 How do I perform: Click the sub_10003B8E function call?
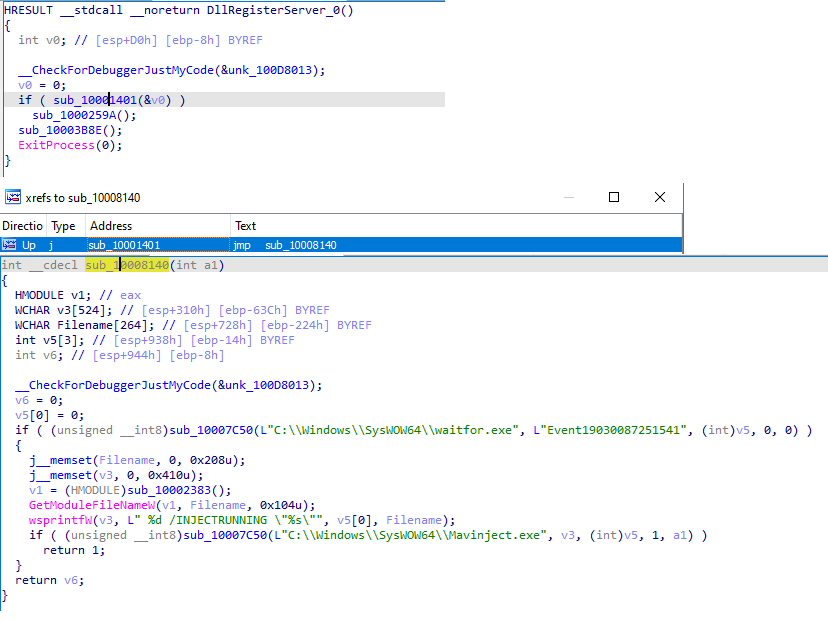(60, 130)
